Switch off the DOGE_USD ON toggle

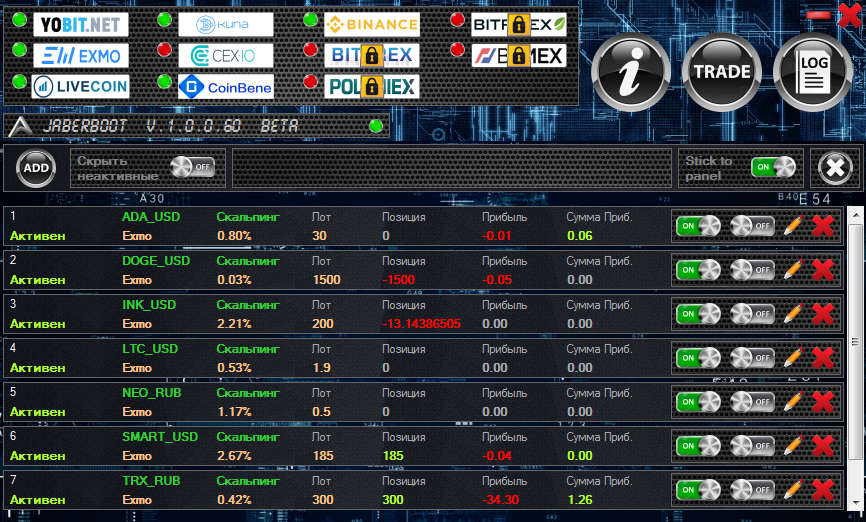pyautogui.click(x=698, y=270)
